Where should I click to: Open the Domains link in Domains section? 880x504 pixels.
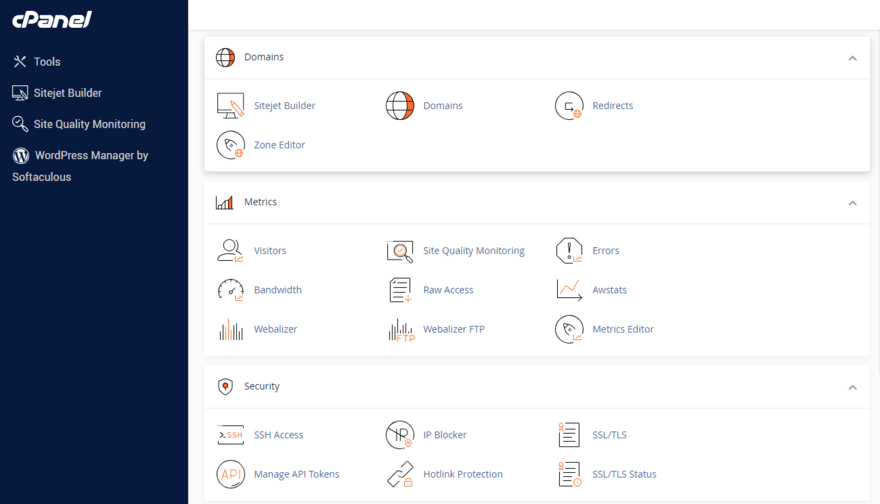point(443,106)
